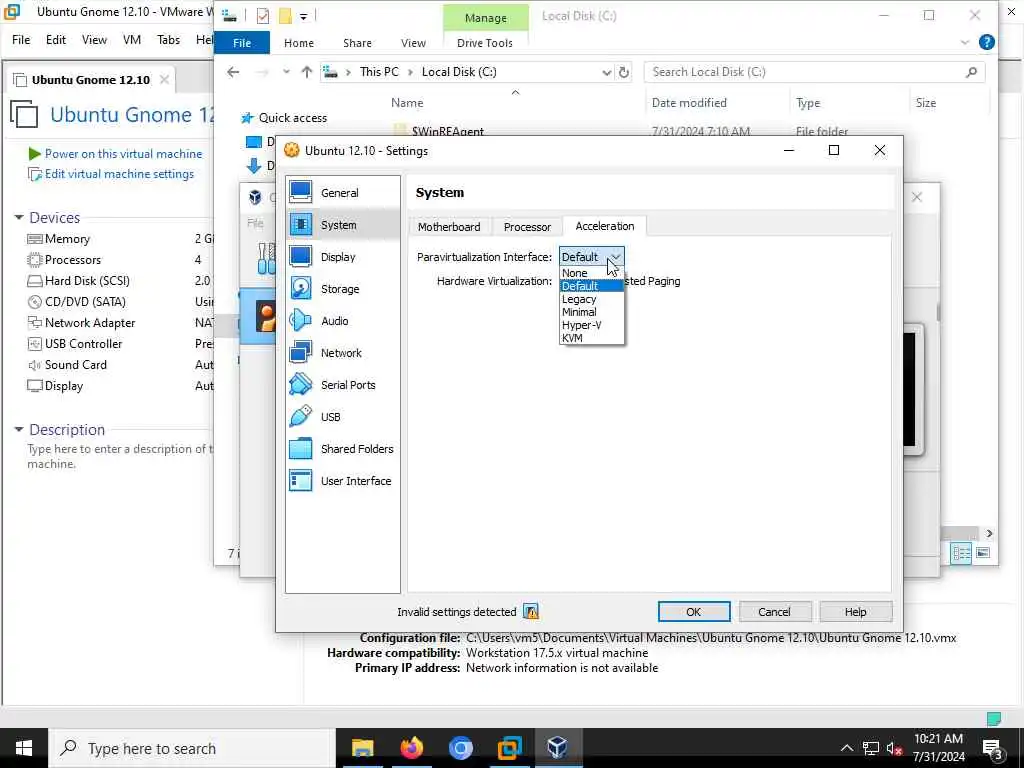Screen dimensions: 1024x768
Task: Click the invalid settings warning icon
Action: pyautogui.click(x=531, y=612)
